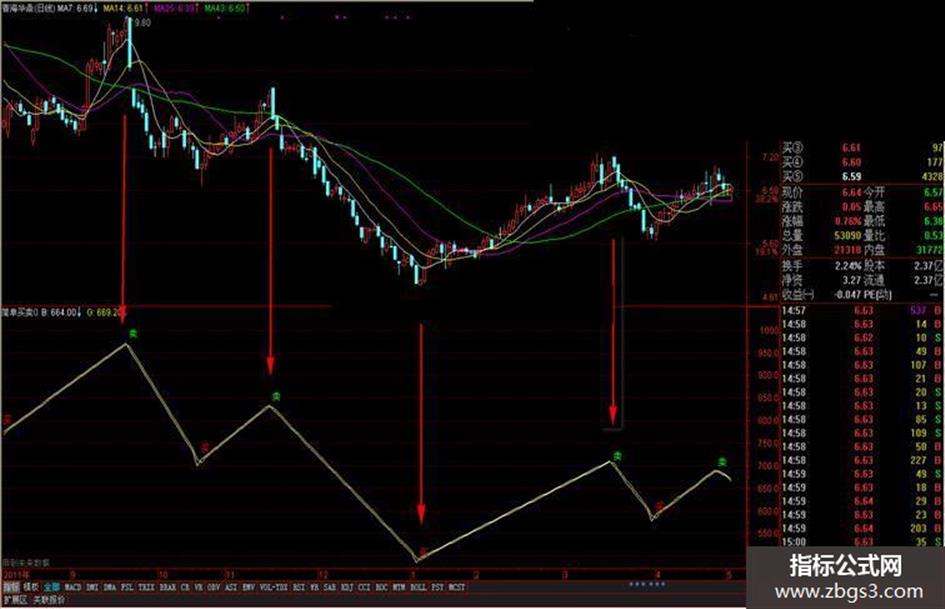Switch to the TRIX indicator
The image size is (945, 609).
[x=146, y=587]
